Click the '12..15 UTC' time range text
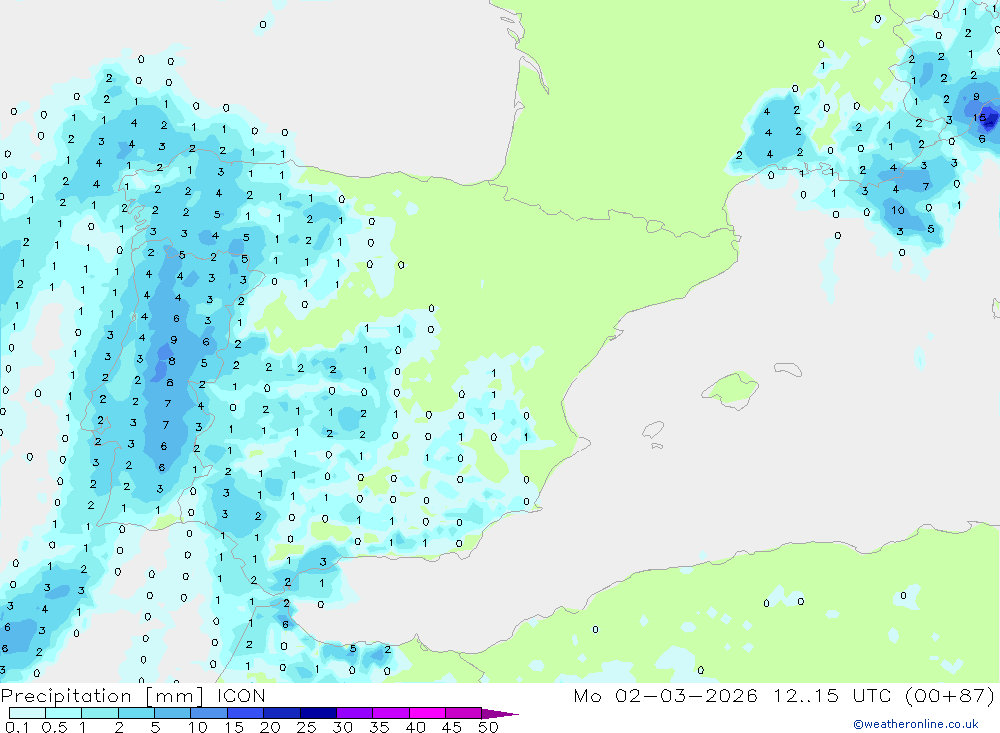The image size is (1000, 733). click(832, 695)
